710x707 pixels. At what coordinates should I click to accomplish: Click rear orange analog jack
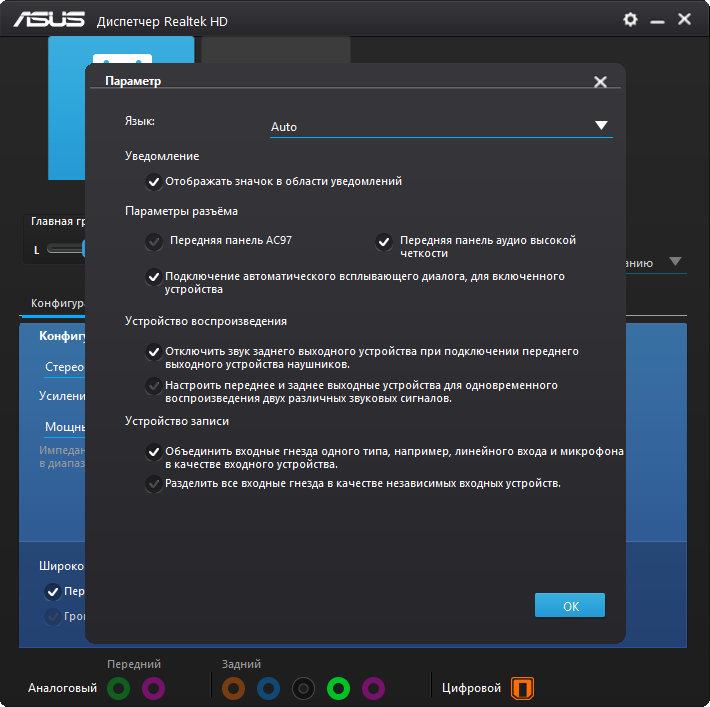(x=234, y=688)
